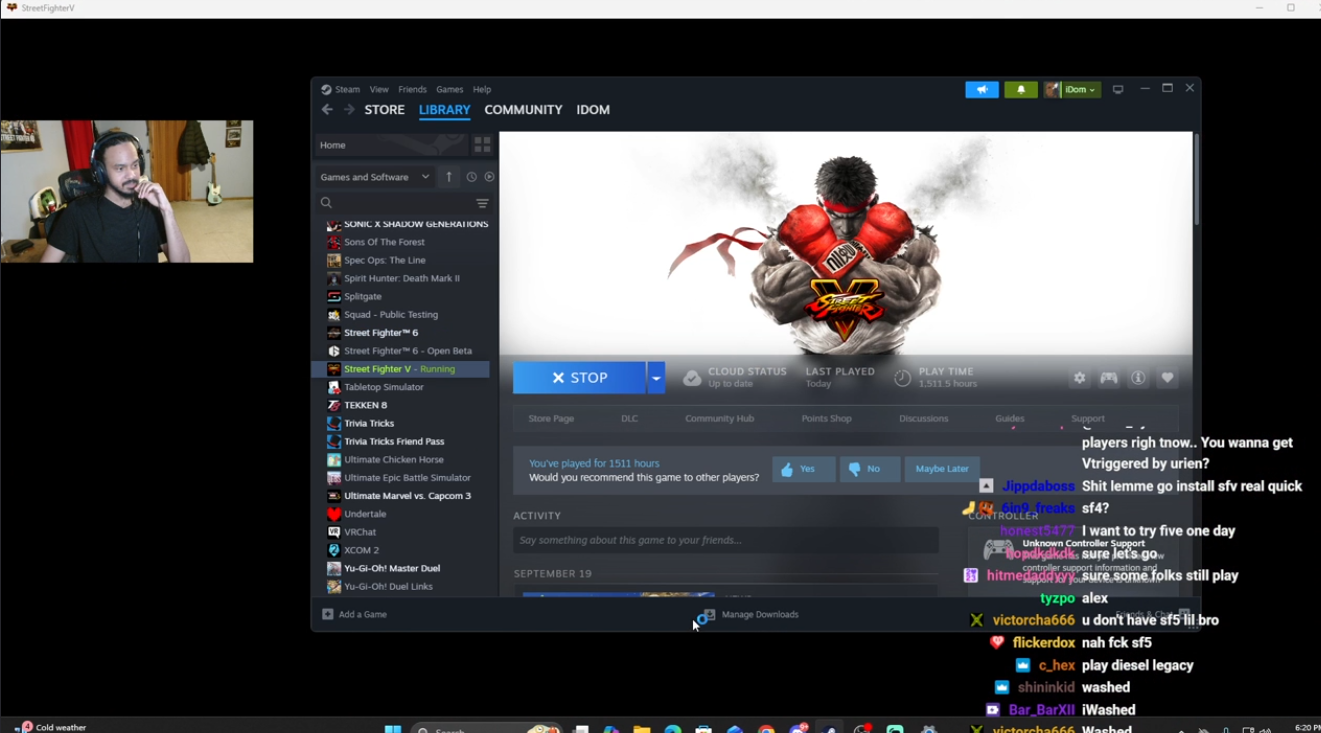Stop the running Street Fighter V game
Screen dimensions: 1321x733
[x=579, y=378]
